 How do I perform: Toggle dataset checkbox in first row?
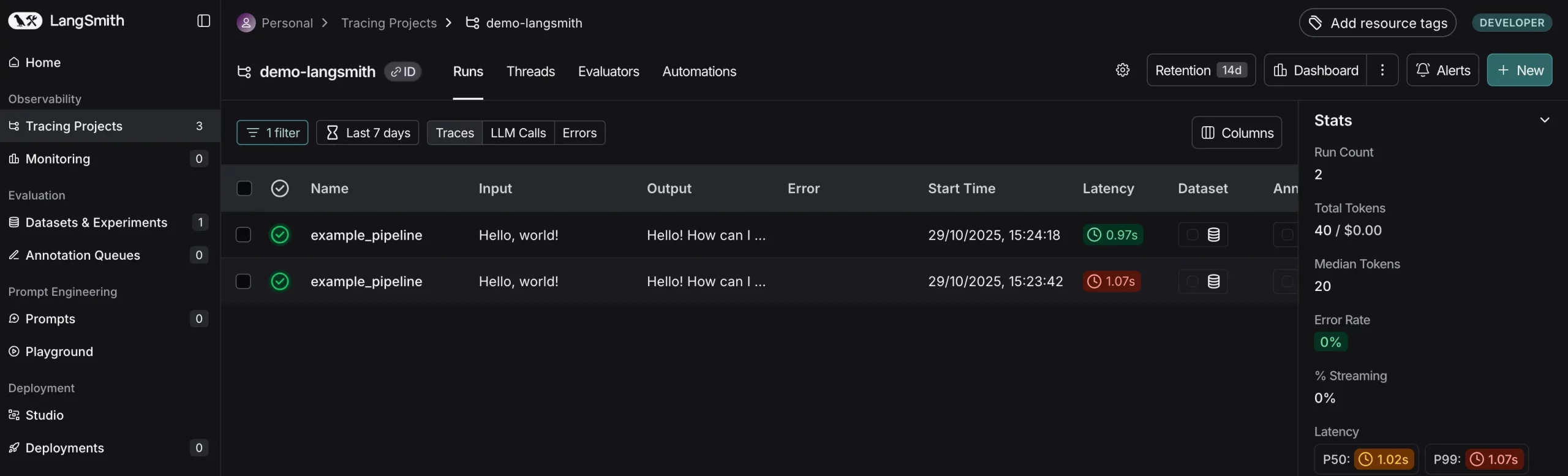point(1192,235)
